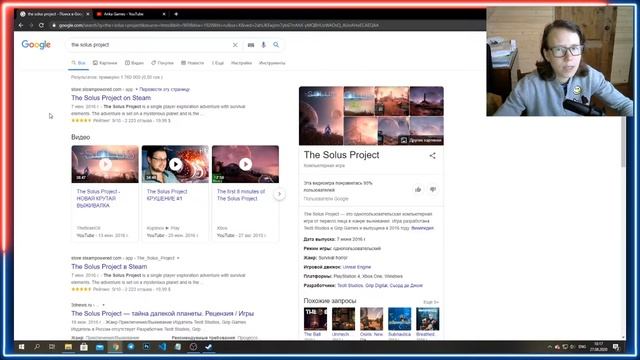Screen dimensions: 640x360
Task: Open The Solus Project в Steam result
Action: click(109, 267)
